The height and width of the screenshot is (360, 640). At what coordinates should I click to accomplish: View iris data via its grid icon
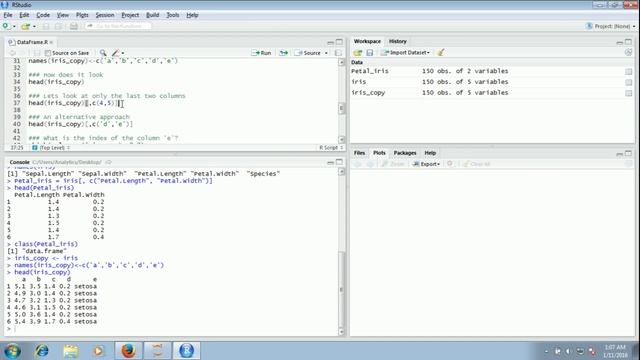coord(629,82)
